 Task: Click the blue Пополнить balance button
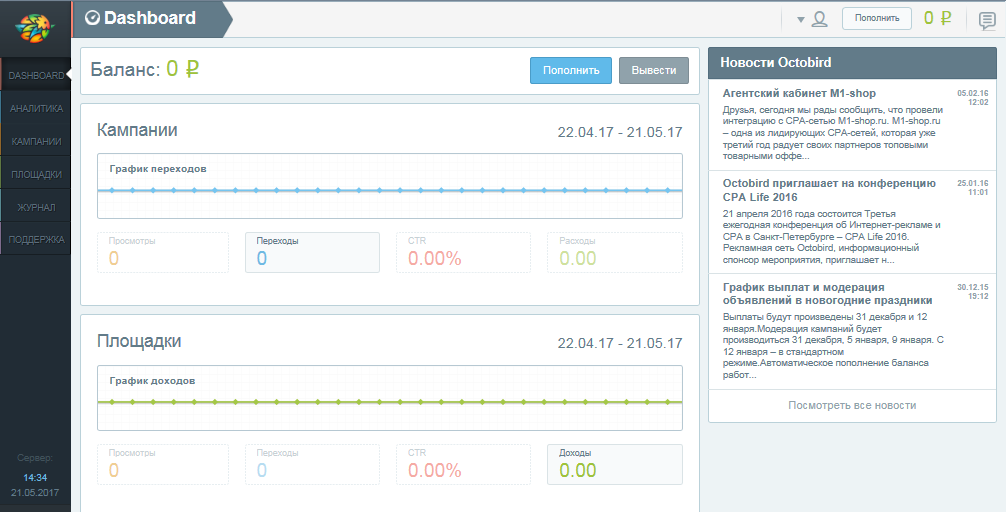(571, 71)
